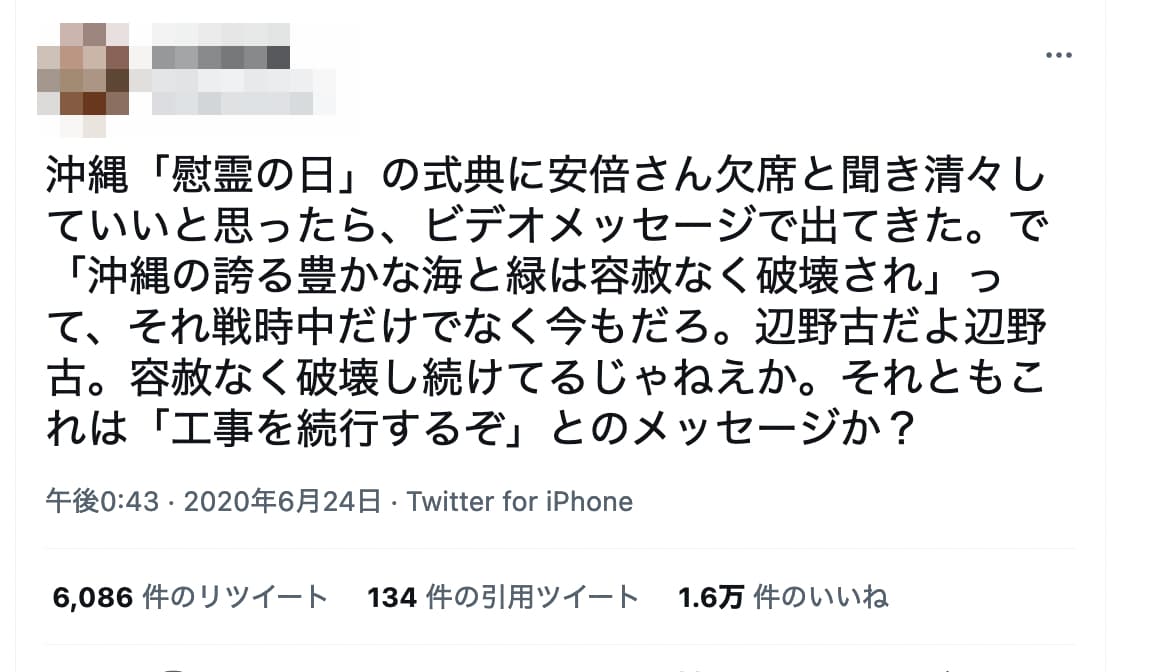Screen dimensions: 1150x672
Task: Open the 件のリツイート list
Action: [235, 598]
